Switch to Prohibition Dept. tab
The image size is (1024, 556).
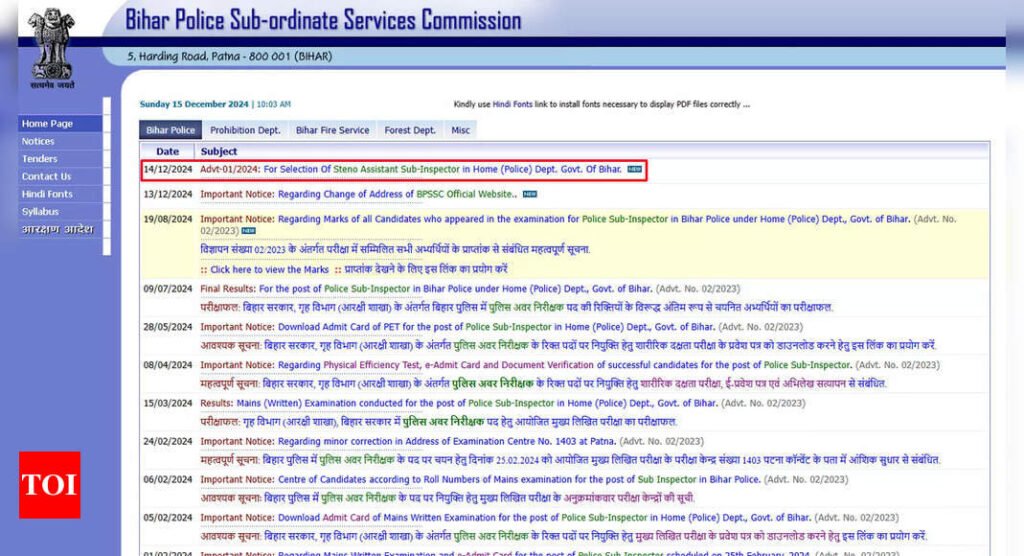tap(245, 130)
